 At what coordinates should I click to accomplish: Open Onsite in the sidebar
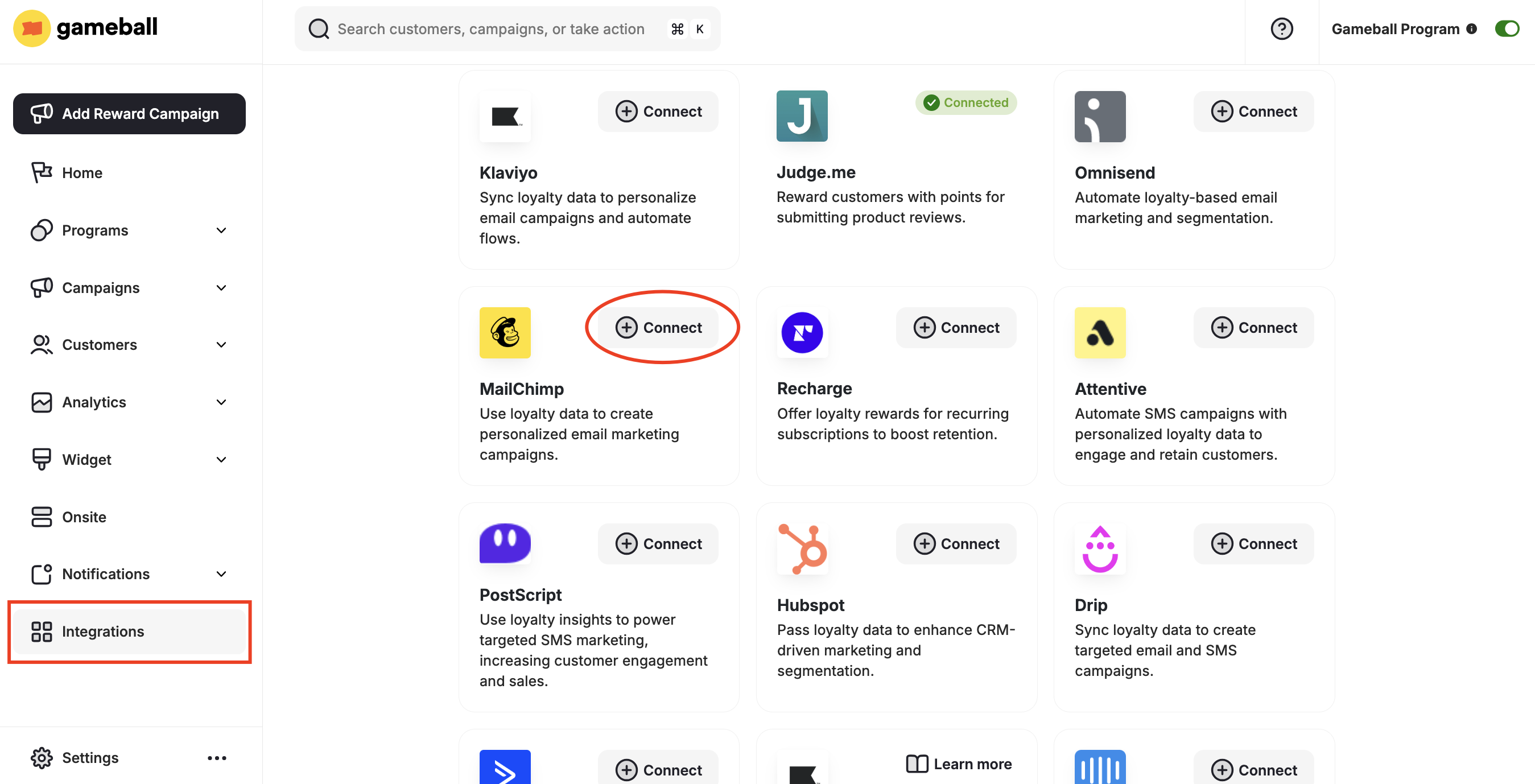(x=84, y=517)
